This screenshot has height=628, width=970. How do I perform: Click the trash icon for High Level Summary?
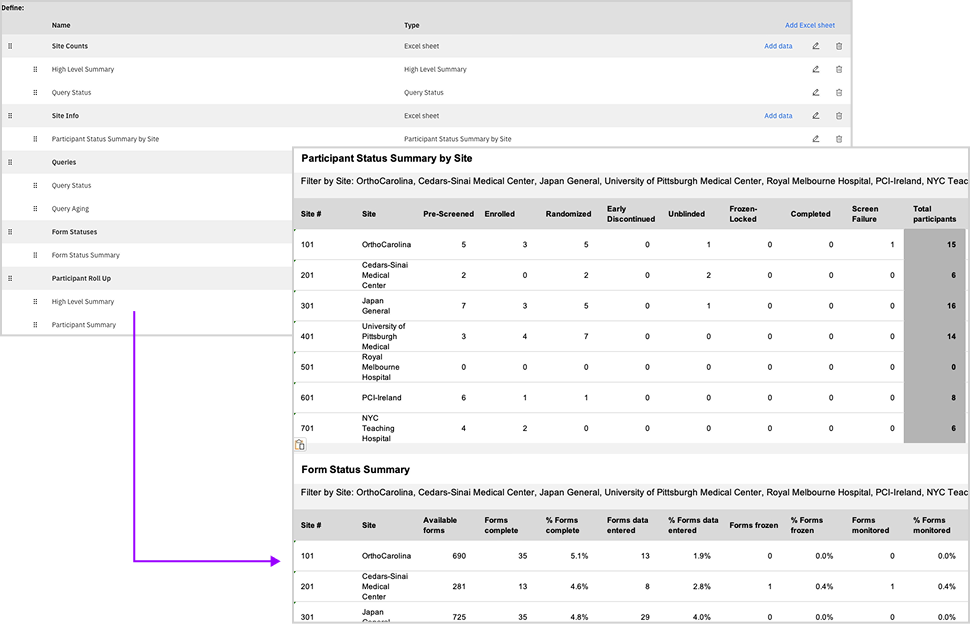(839, 69)
